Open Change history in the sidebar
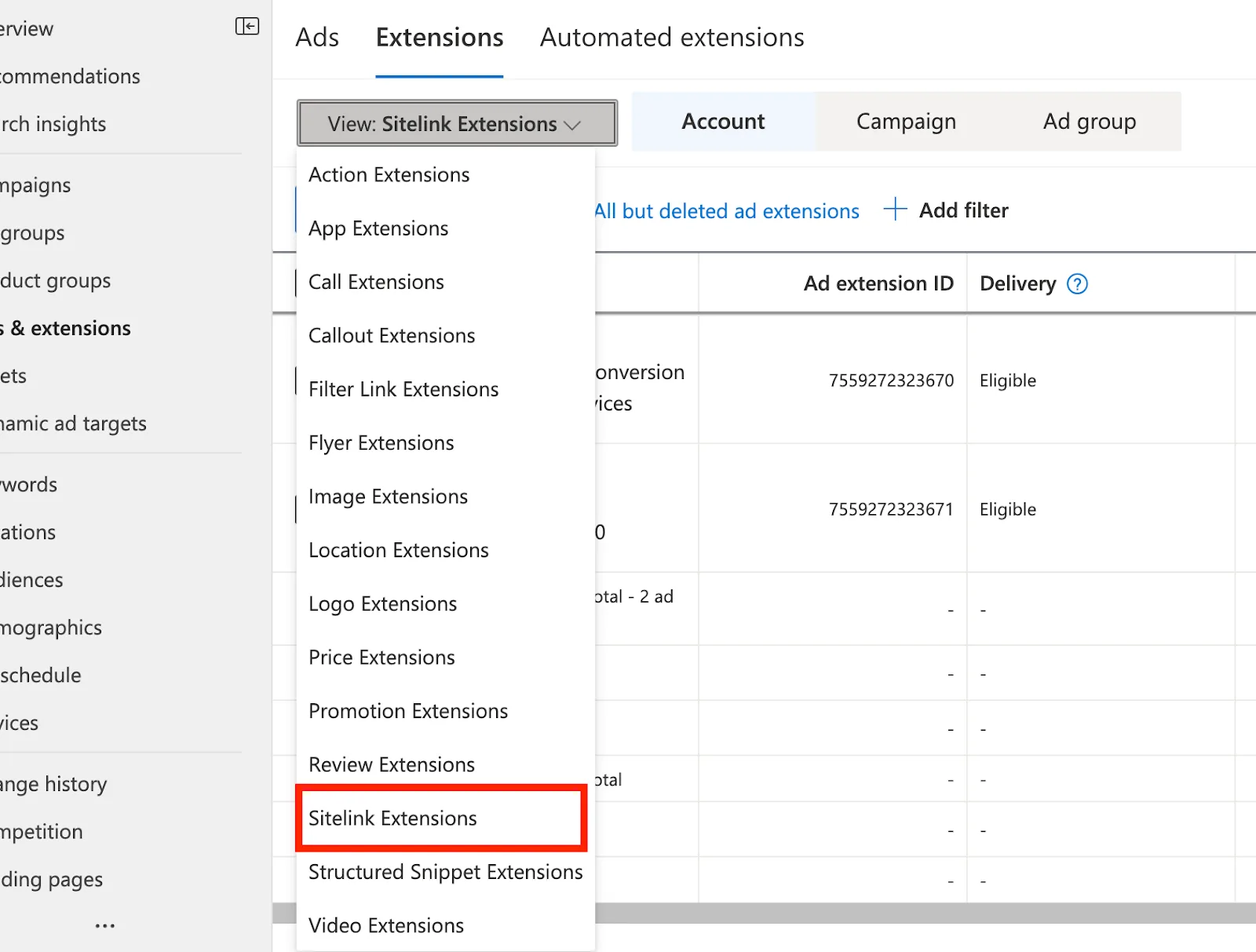This screenshot has height=952, width=1256. tap(53, 784)
